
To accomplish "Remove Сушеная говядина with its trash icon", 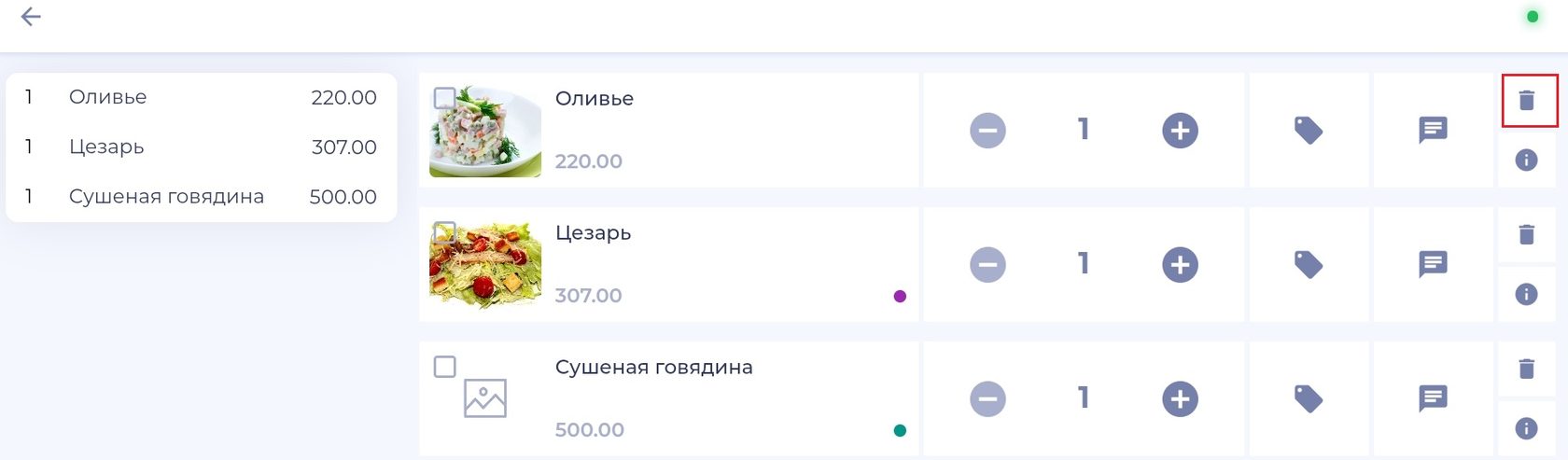I will 1527,369.
